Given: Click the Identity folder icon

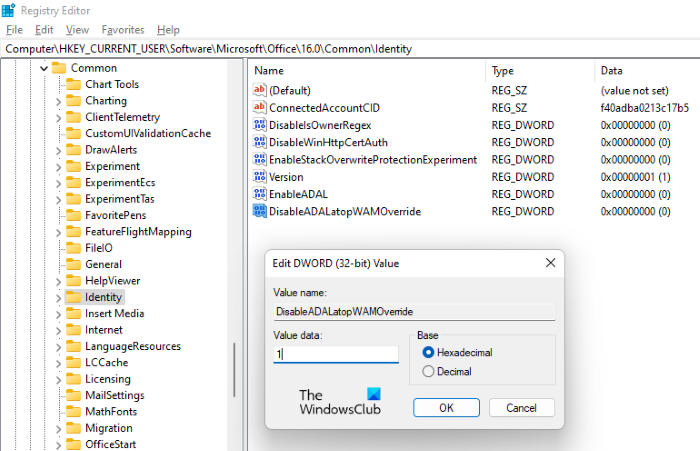Looking at the screenshot, I should 73,297.
